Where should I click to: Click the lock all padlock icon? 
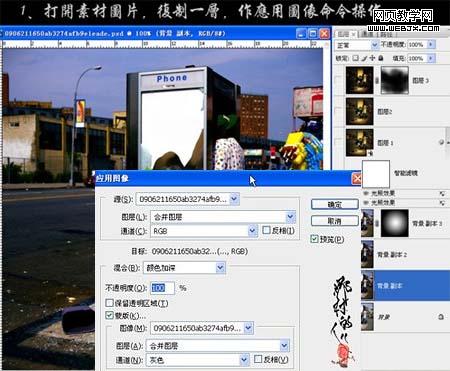[x=381, y=58]
